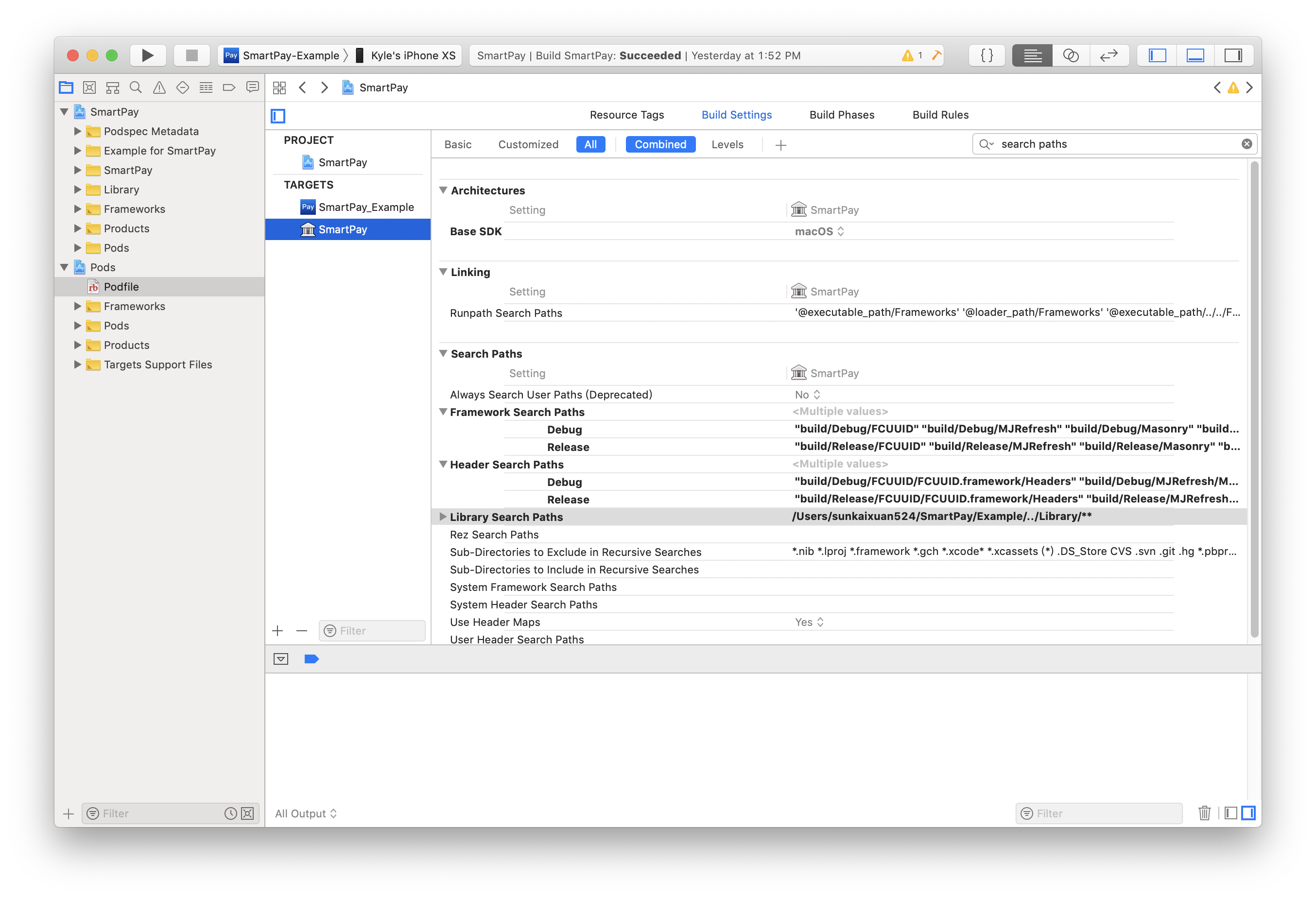Open the Build Rules tab
1316x899 pixels.
[940, 115]
